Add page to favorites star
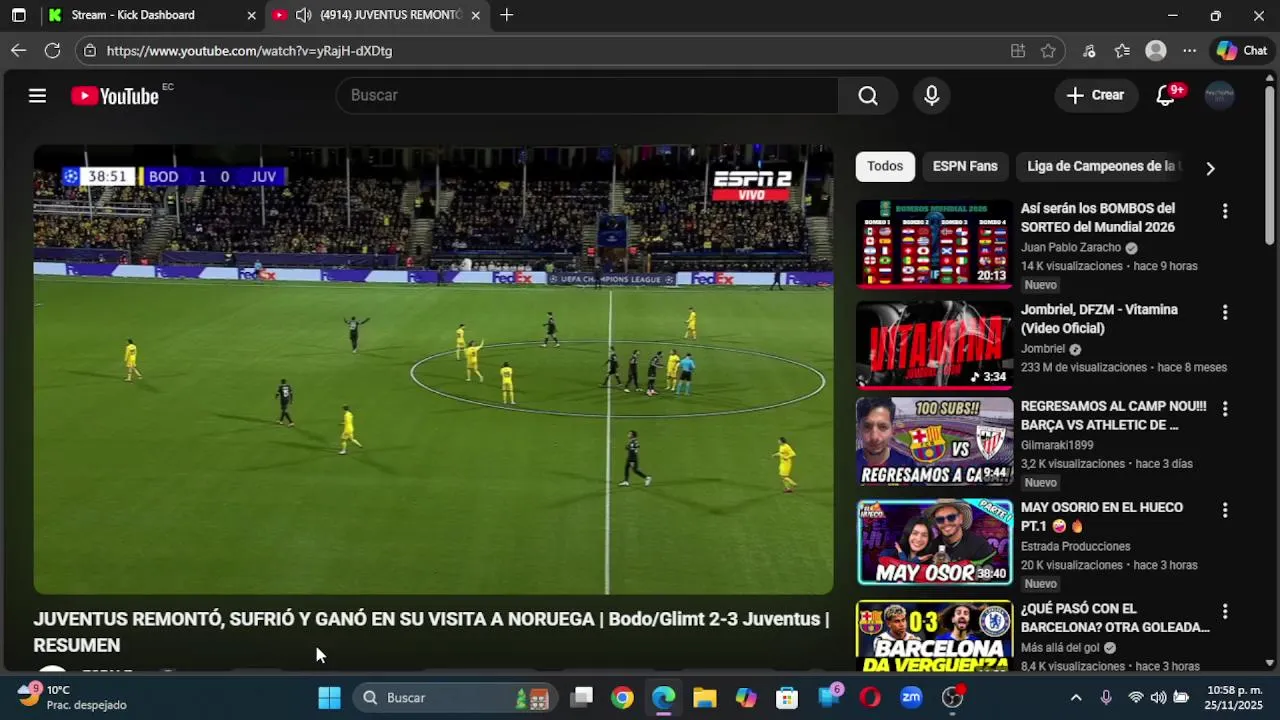This screenshot has width=1280, height=720. 1048,50
